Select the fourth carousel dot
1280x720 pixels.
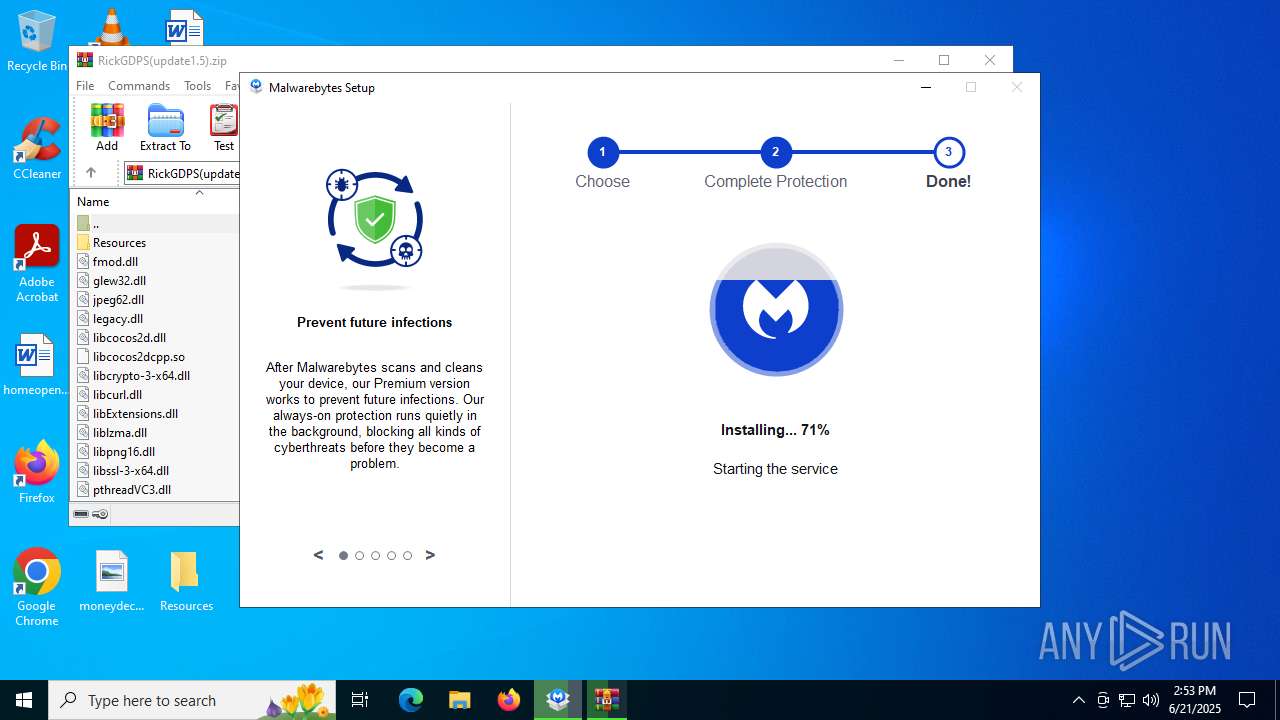[x=391, y=555]
